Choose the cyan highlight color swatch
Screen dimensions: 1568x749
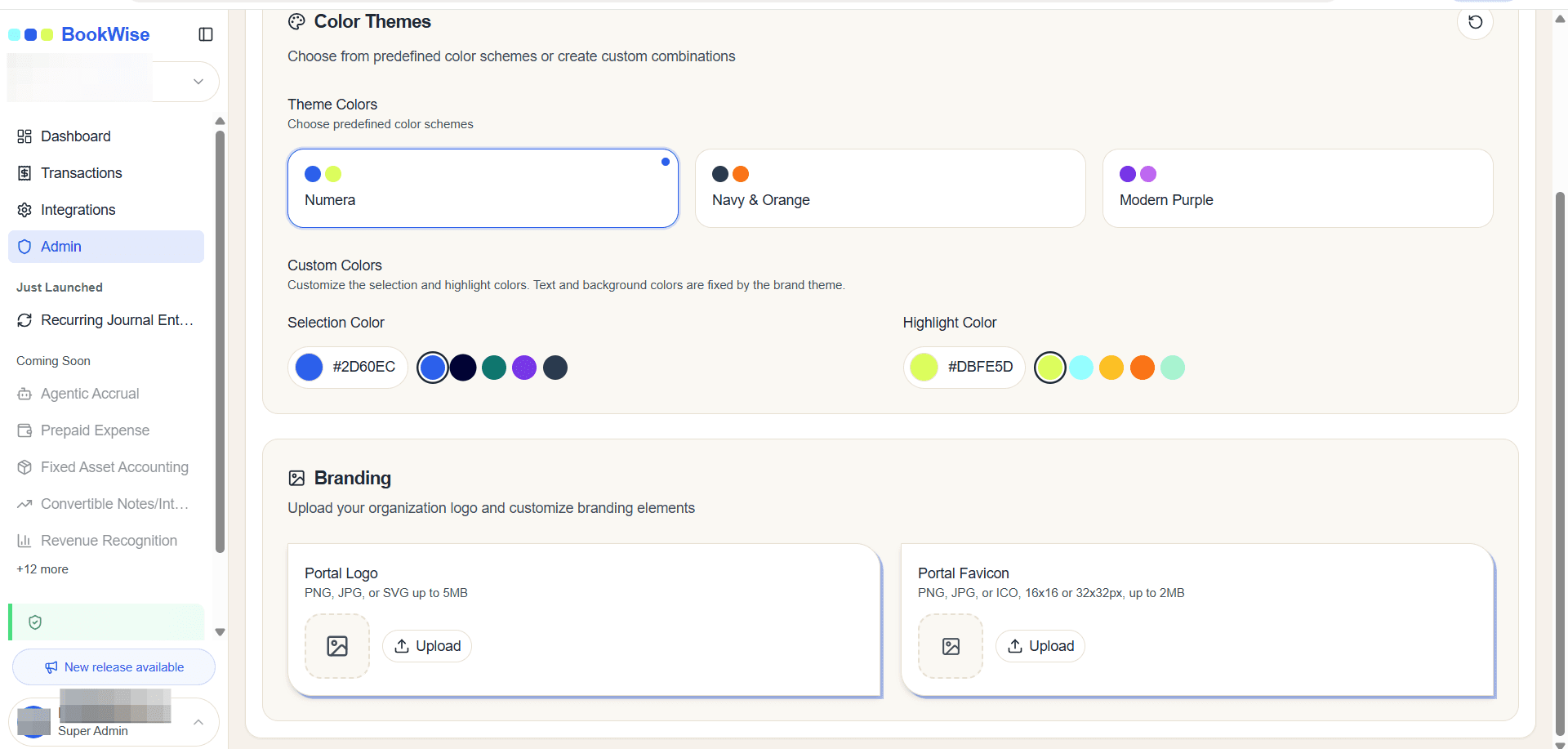tap(1081, 368)
